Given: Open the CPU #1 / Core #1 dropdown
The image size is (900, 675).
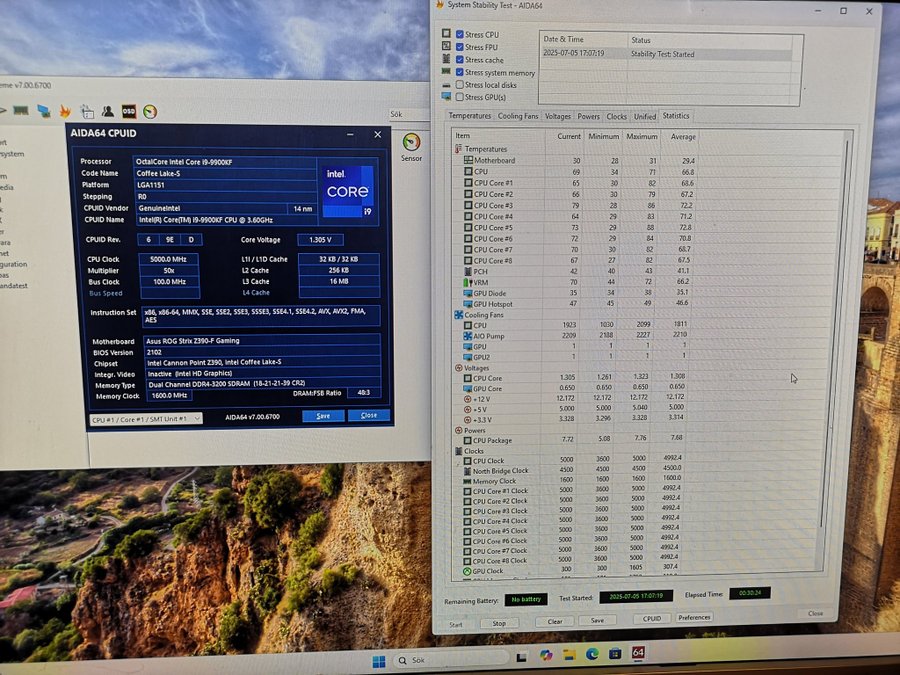Looking at the screenshot, I should (146, 419).
